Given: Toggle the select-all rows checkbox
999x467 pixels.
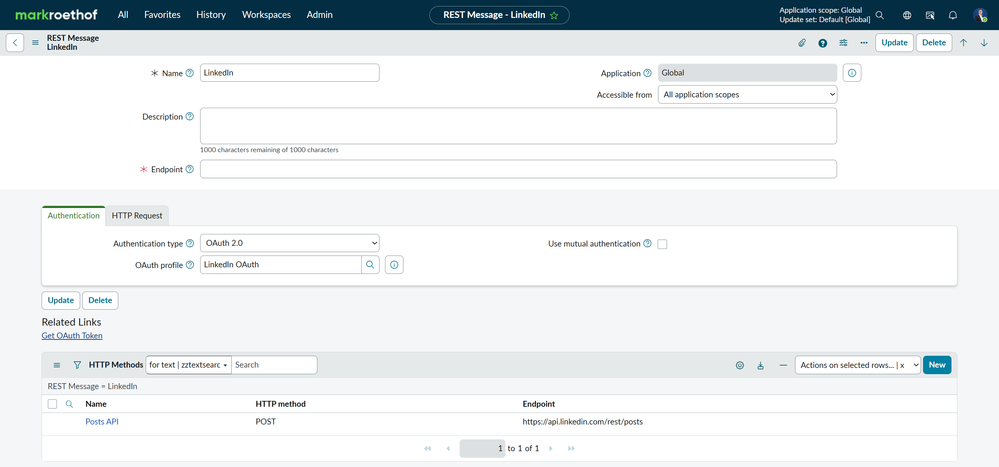Looking at the screenshot, I should point(52,404).
